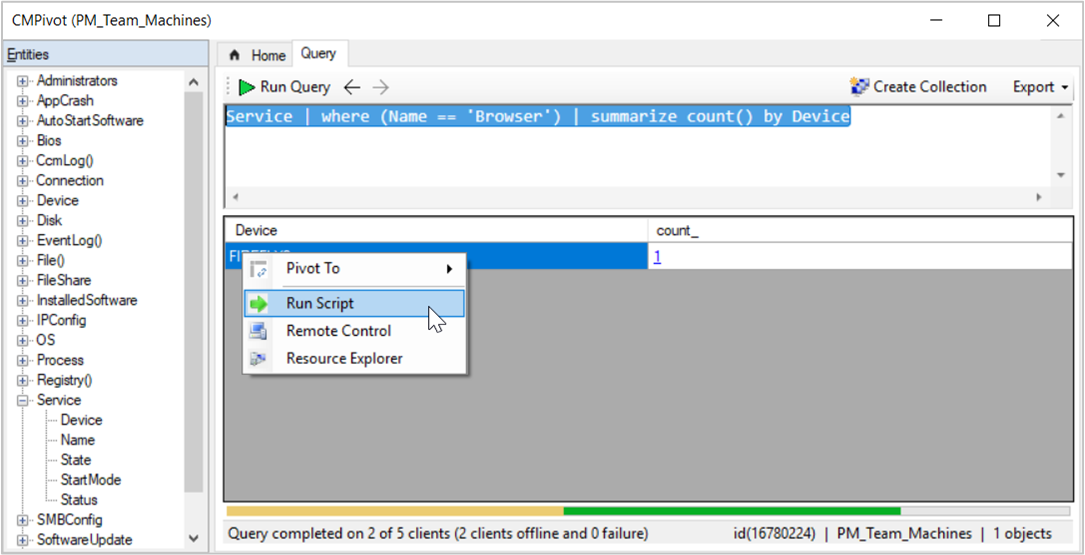The width and height of the screenshot is (1085, 555).
Task: Choose Run Script from context menu
Action: [354, 303]
